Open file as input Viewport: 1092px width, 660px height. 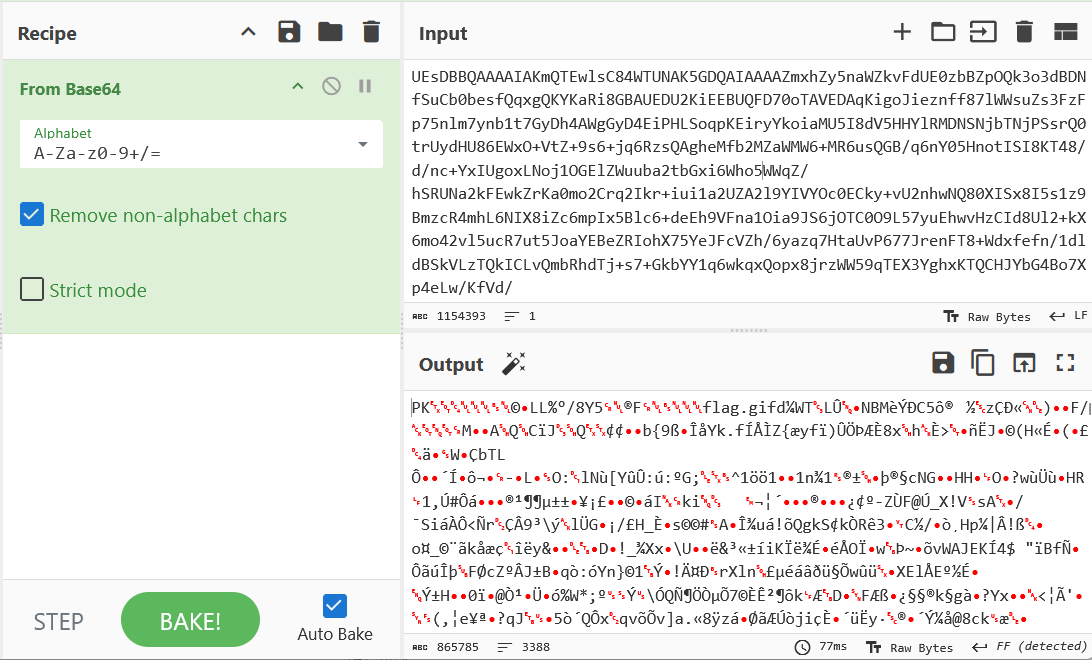tap(983, 32)
